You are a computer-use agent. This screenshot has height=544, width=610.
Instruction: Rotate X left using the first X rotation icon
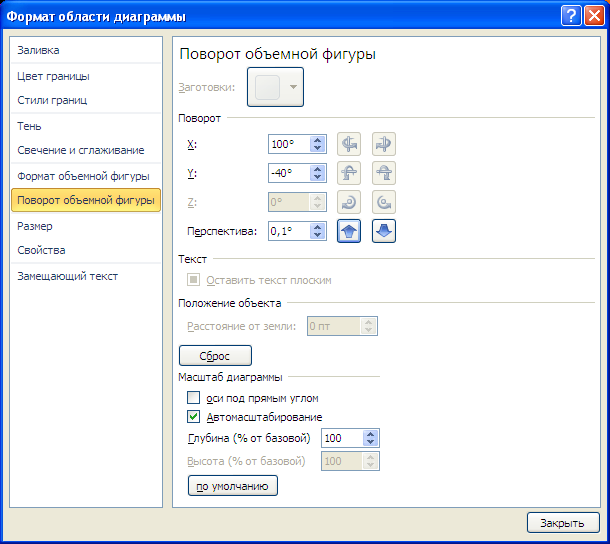[x=349, y=144]
